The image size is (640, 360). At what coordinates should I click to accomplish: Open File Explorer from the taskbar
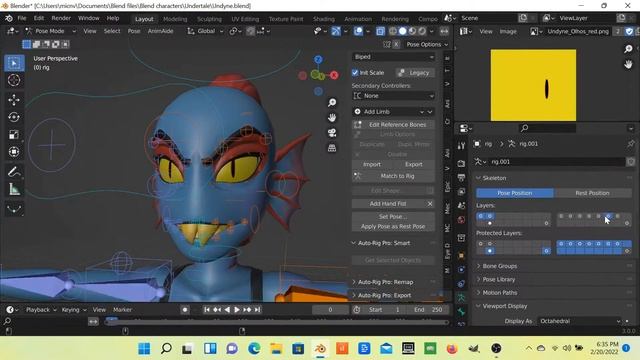tap(276, 349)
